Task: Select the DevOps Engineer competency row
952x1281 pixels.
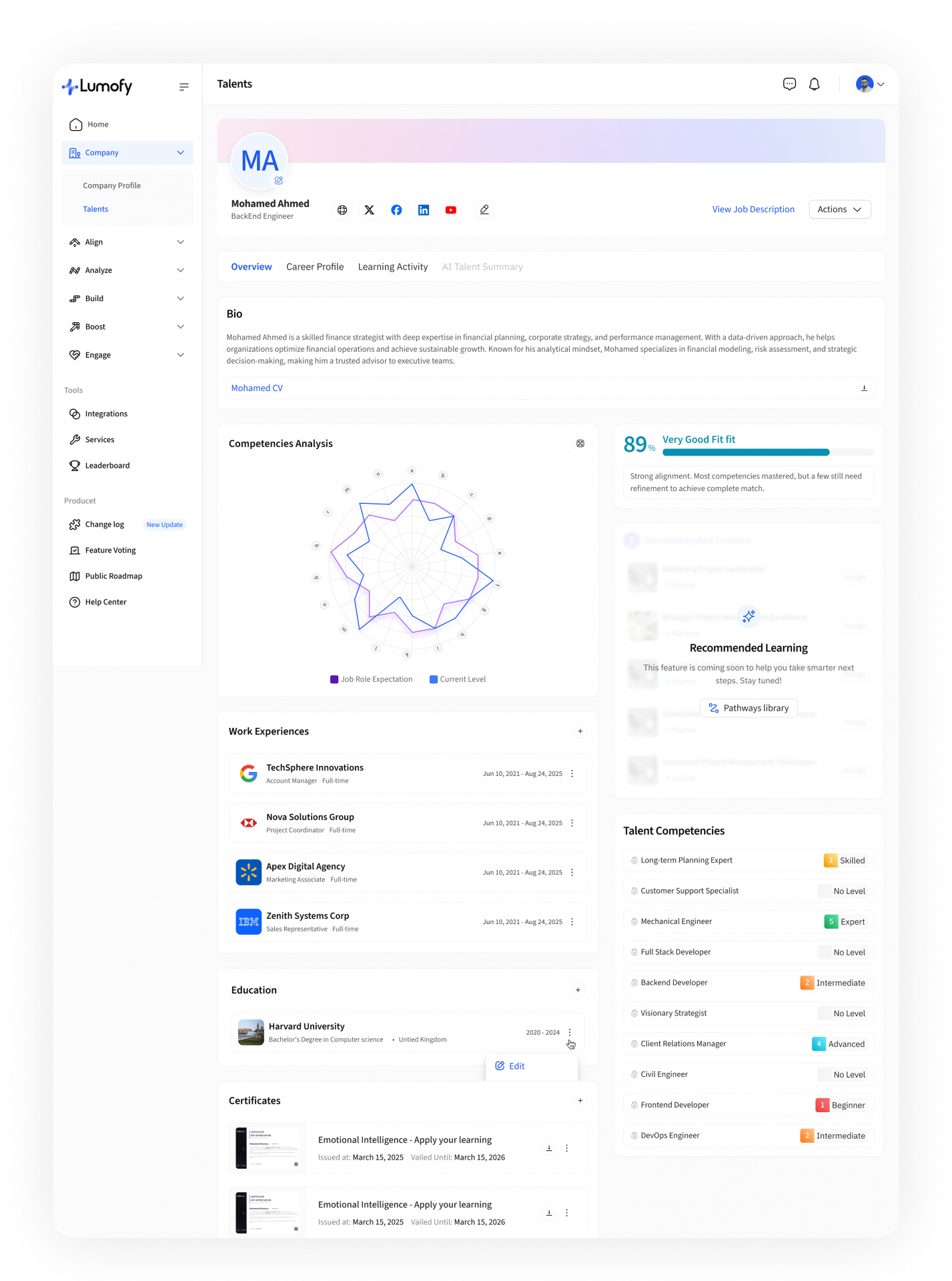Action: click(749, 1136)
